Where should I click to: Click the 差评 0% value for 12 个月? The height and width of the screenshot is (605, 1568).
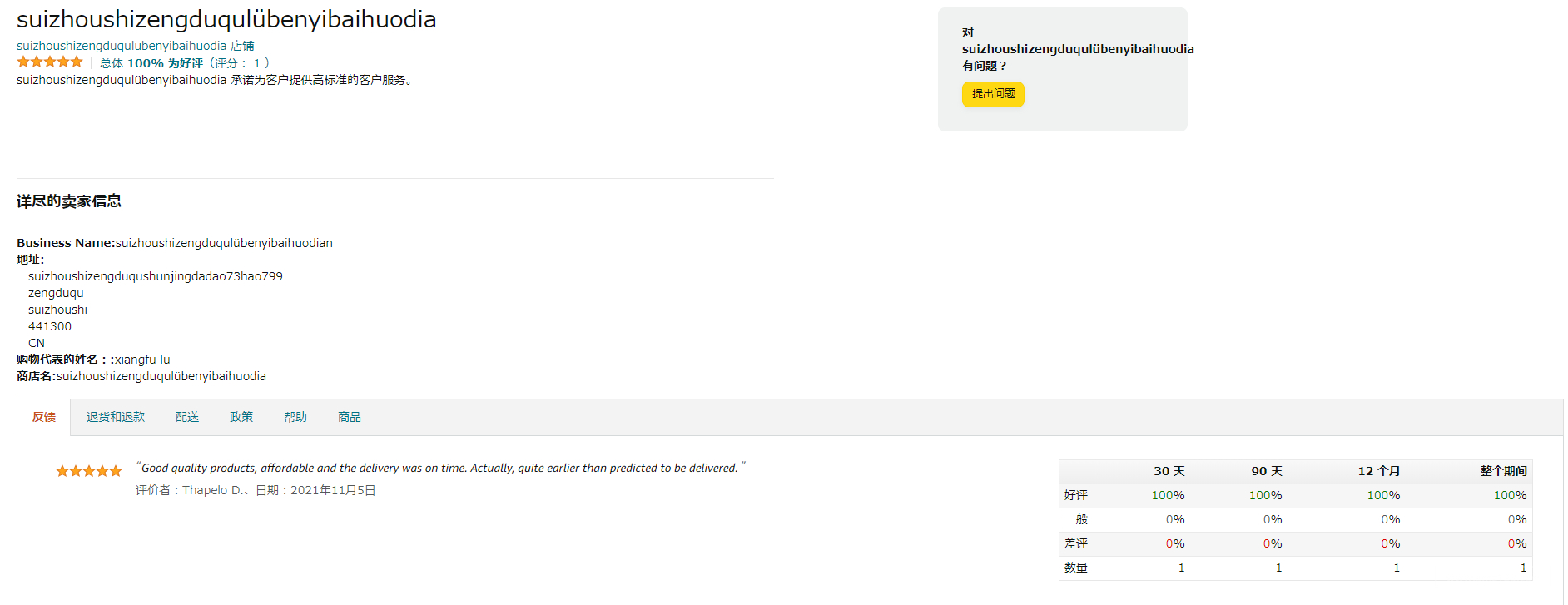tap(1390, 543)
